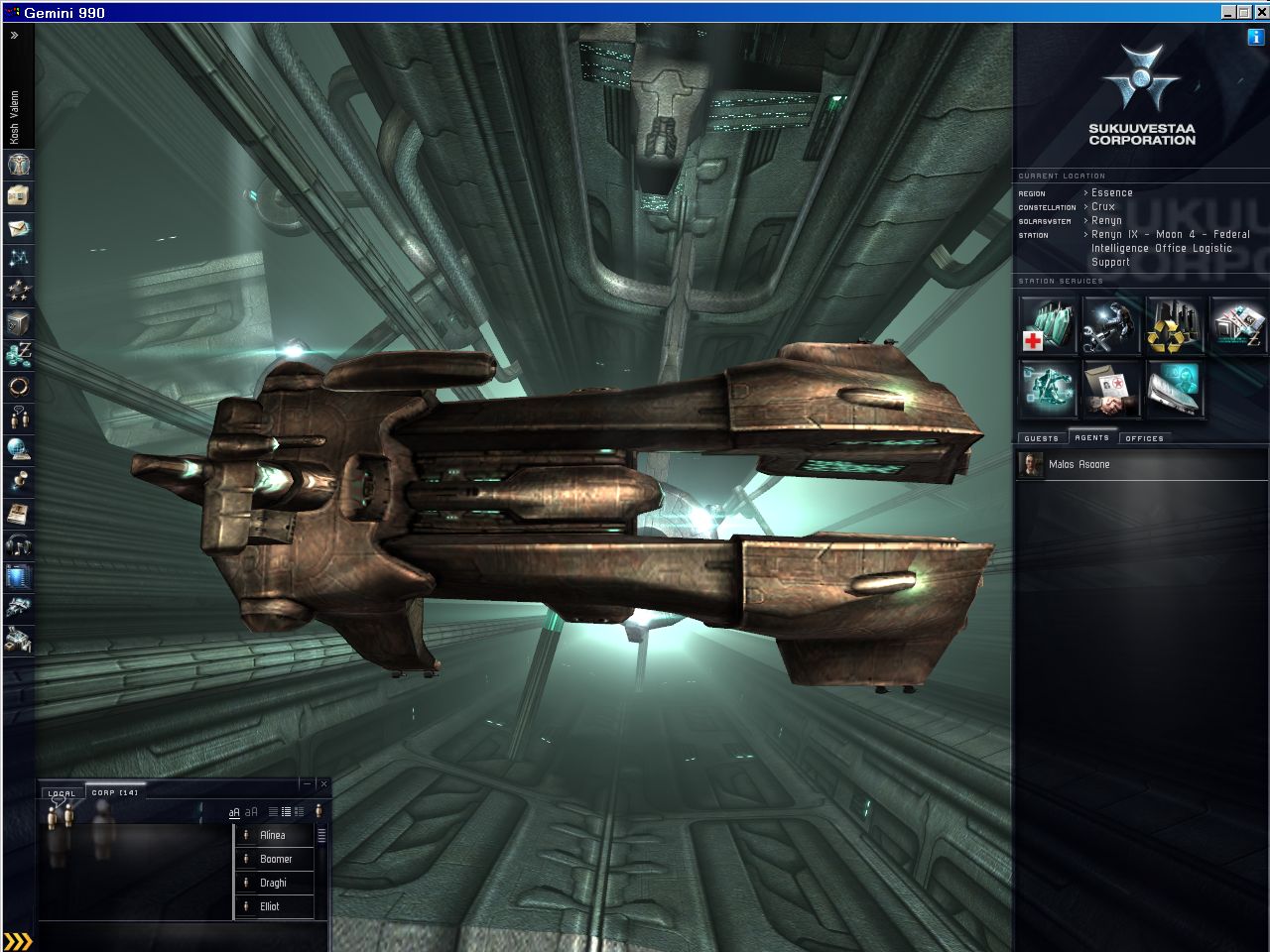Select the Corp [14] chat tab

[114, 792]
